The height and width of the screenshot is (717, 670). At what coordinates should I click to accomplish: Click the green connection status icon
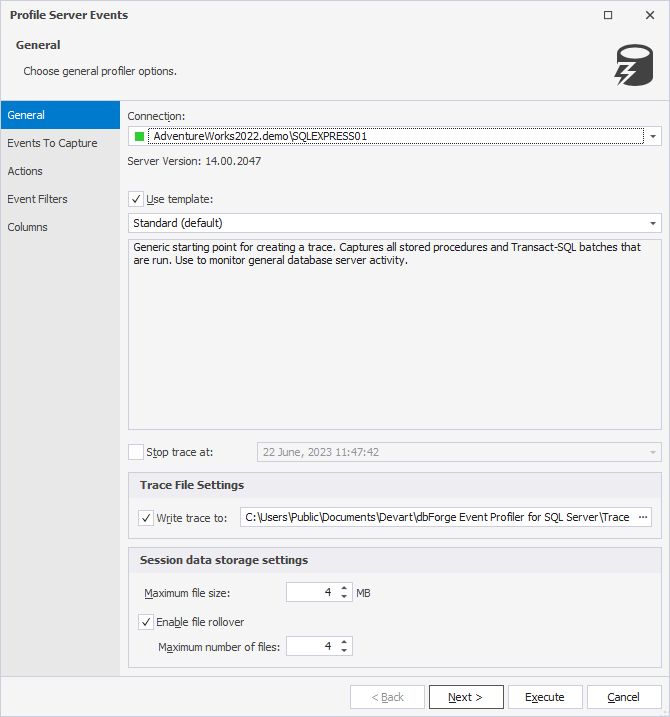pos(139,136)
